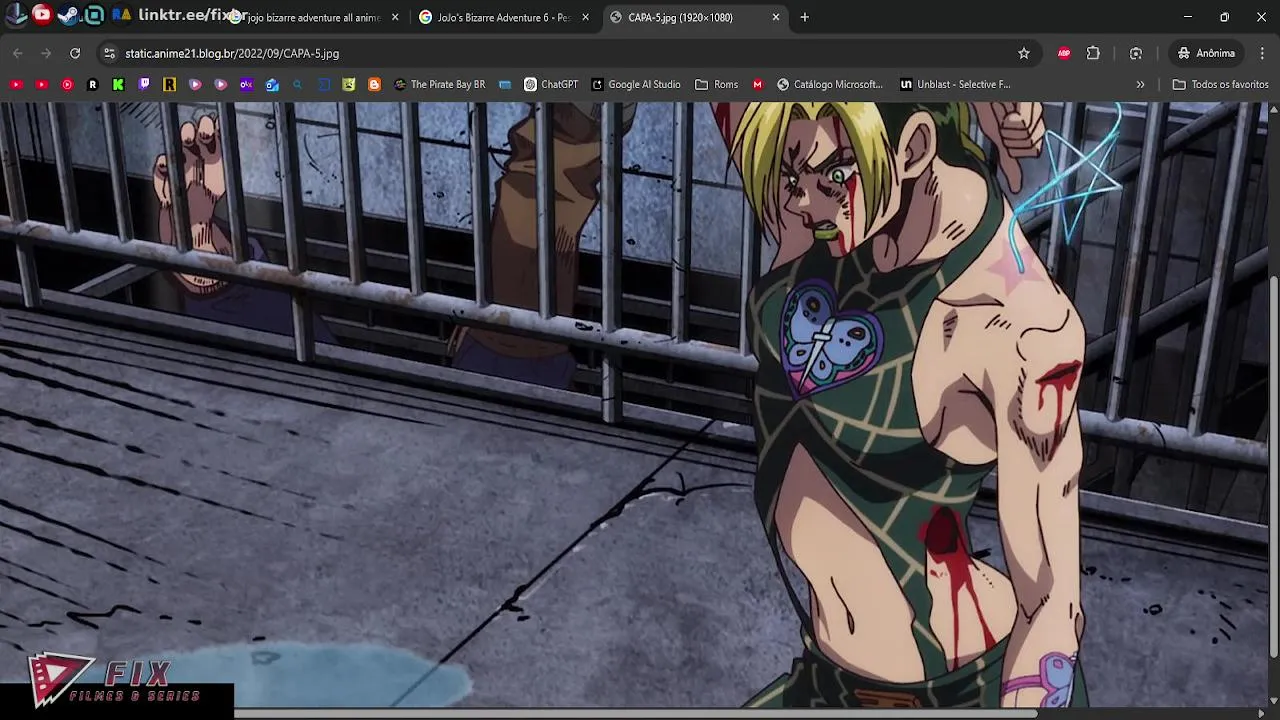Click the CAPA-5 anime image
This screenshot has width=1280, height=720.
pyautogui.click(x=634, y=405)
